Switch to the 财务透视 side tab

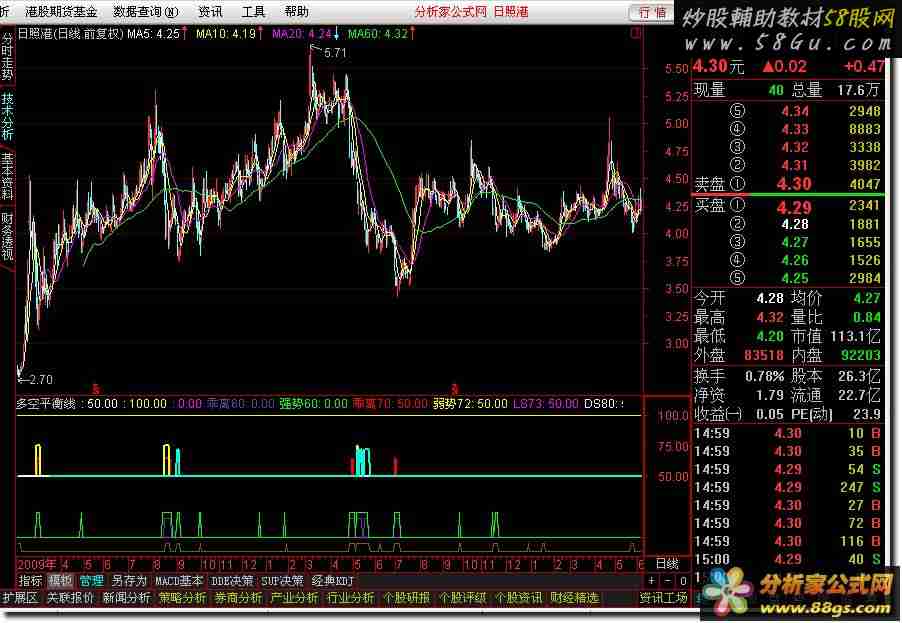click(7, 236)
